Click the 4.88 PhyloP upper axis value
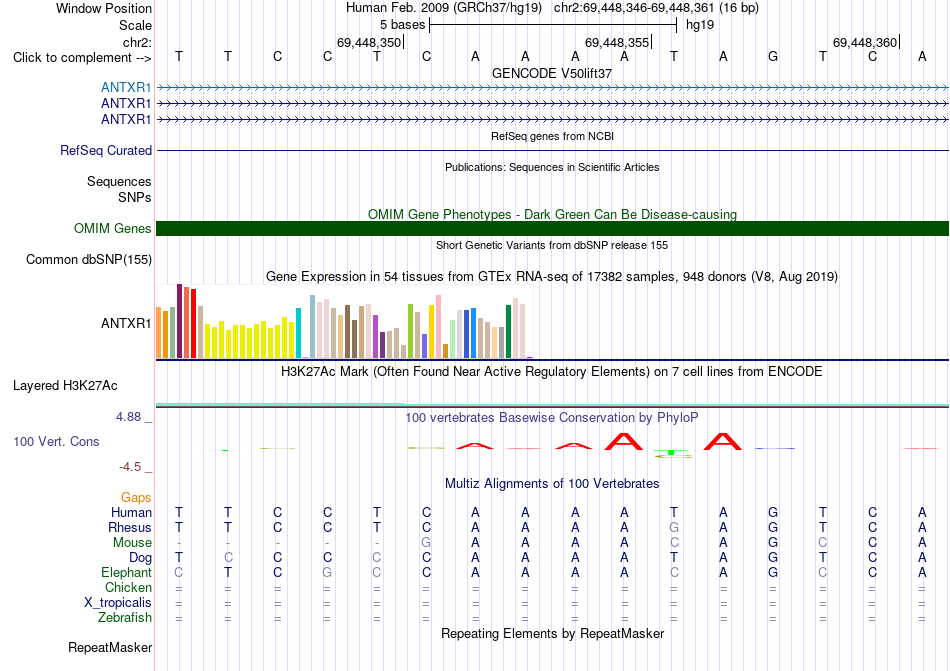 (128, 417)
